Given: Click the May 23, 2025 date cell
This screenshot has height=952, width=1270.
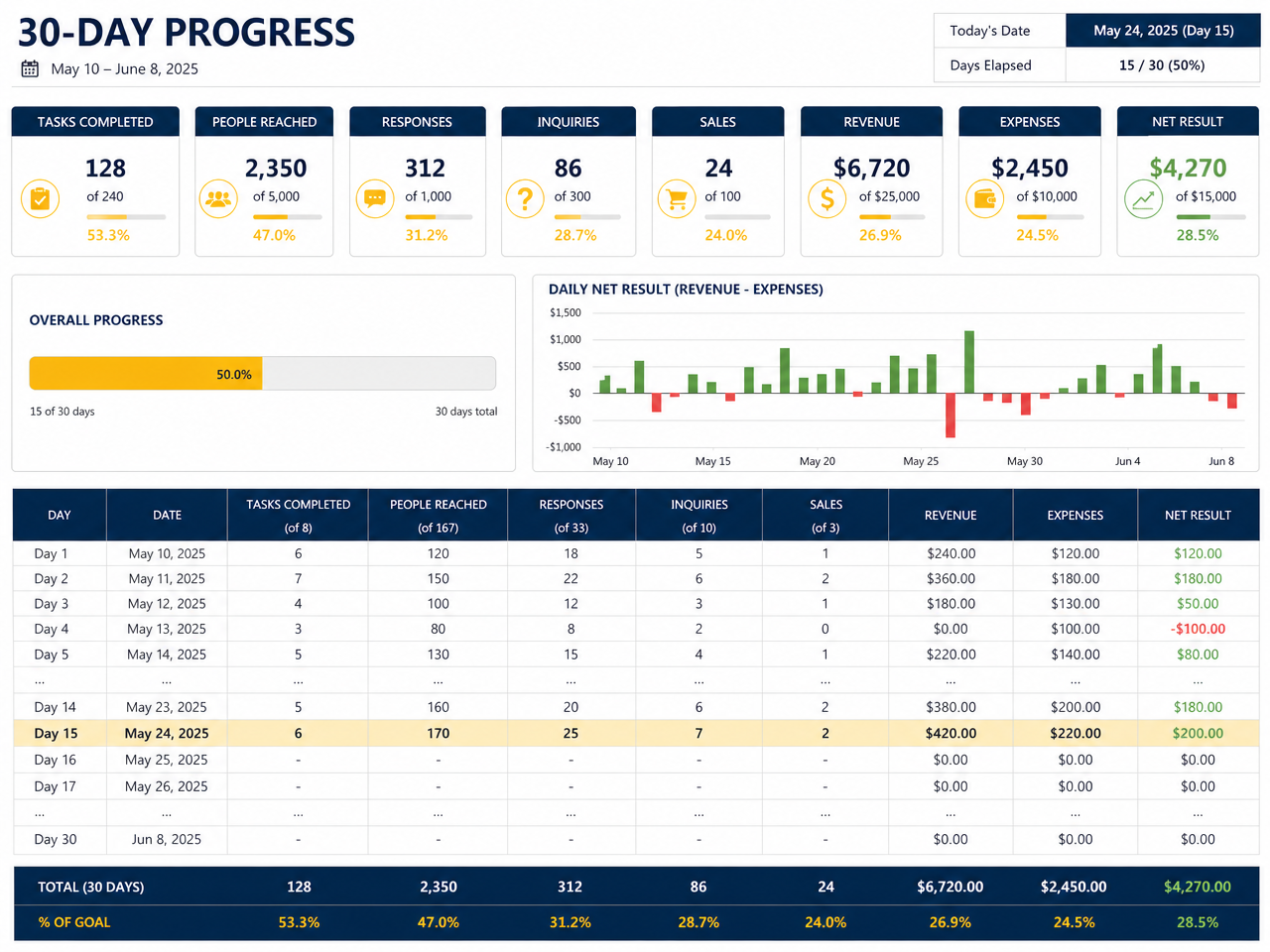Looking at the screenshot, I should click(x=167, y=707).
